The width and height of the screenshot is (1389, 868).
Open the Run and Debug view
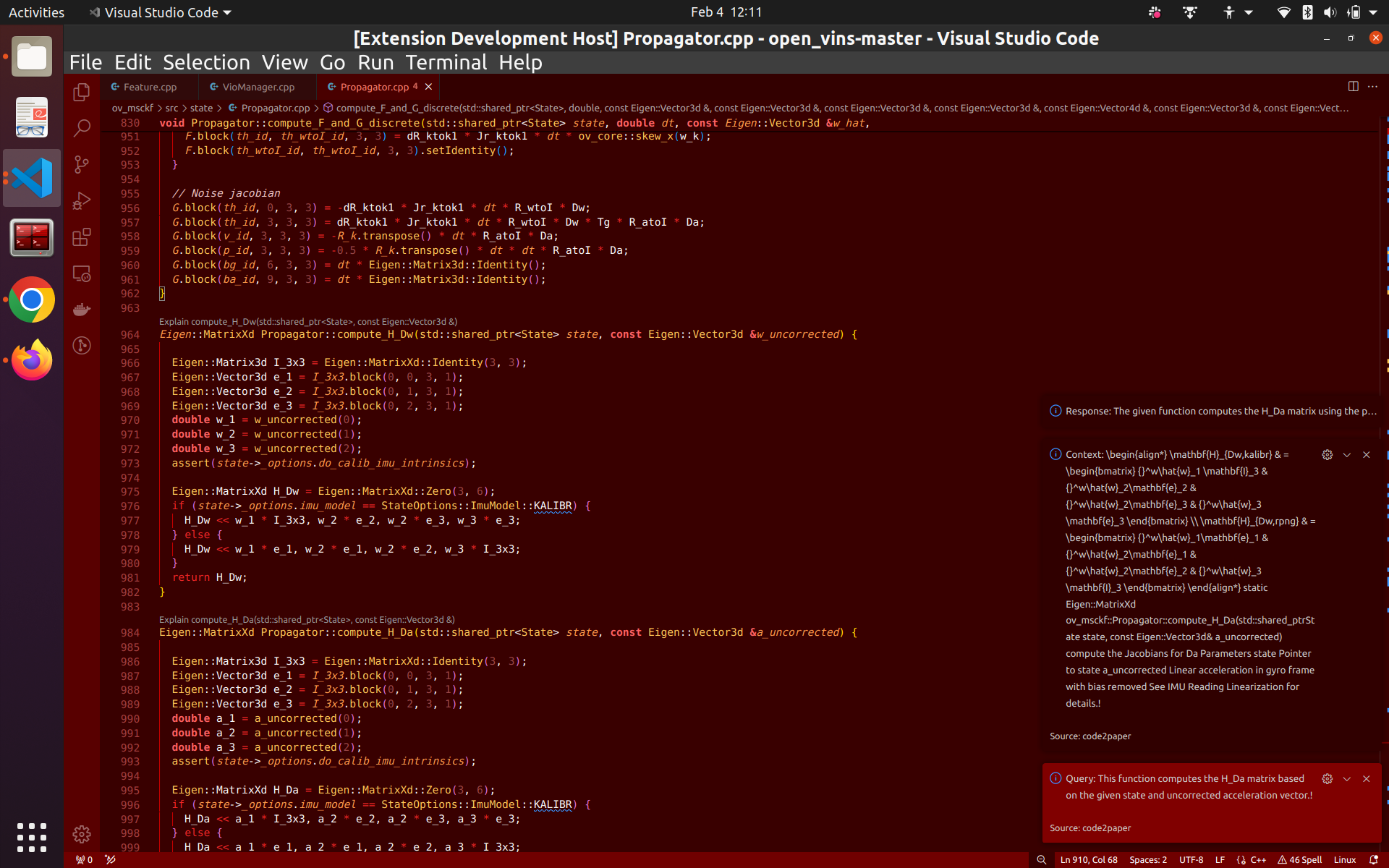[x=82, y=201]
